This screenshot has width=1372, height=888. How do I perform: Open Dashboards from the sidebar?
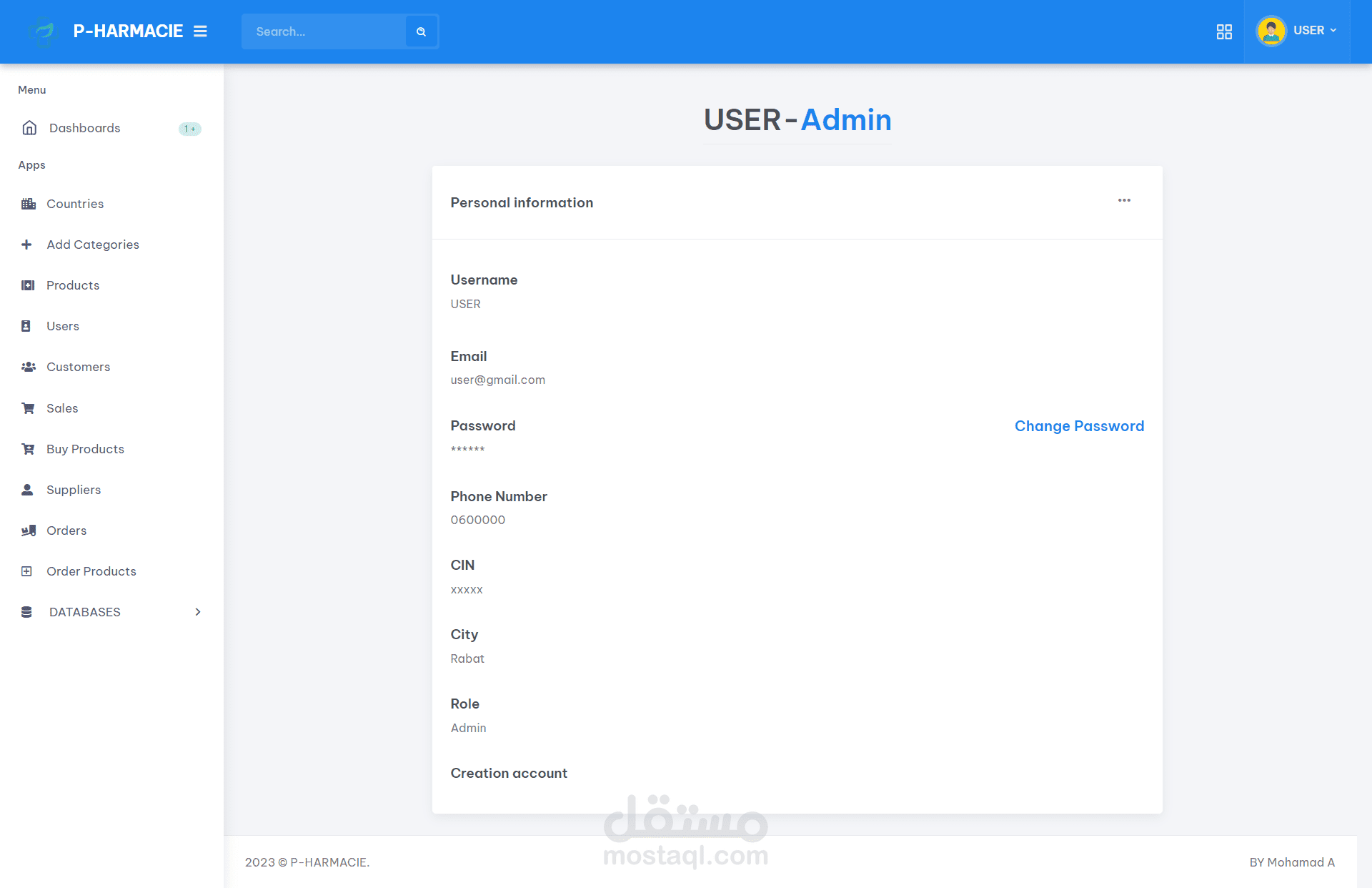[84, 128]
